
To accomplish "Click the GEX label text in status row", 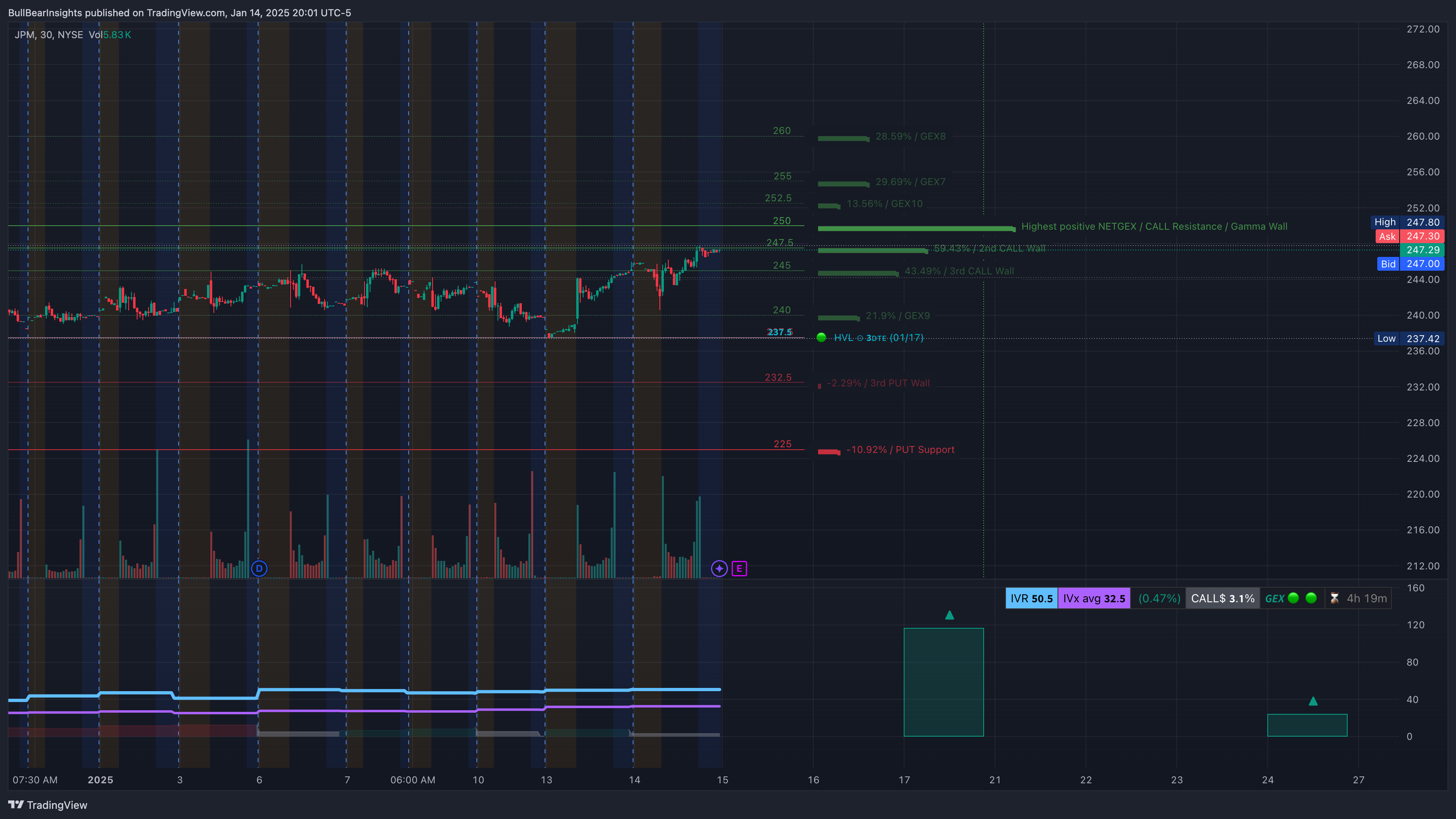I will 1274,599.
